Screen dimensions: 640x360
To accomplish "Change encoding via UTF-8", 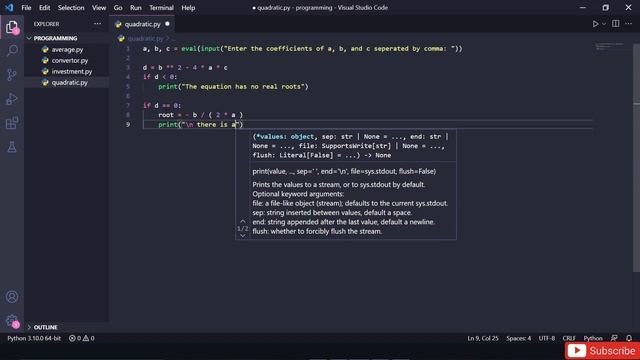I will (x=547, y=338).
